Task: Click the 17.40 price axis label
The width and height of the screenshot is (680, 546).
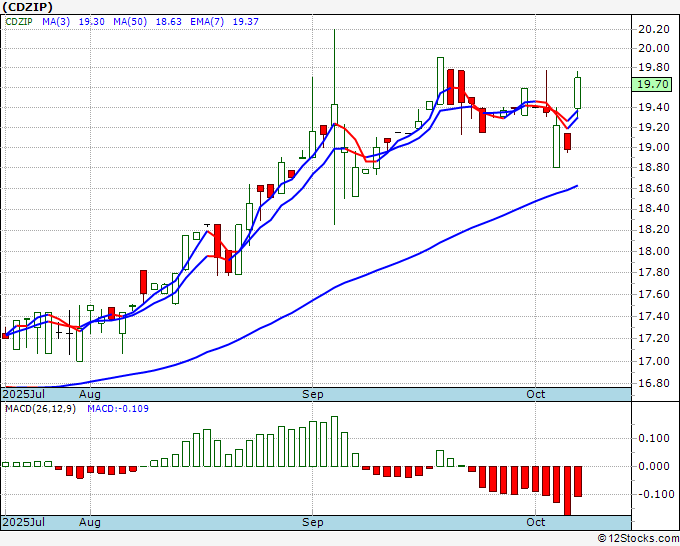Action: point(654,316)
